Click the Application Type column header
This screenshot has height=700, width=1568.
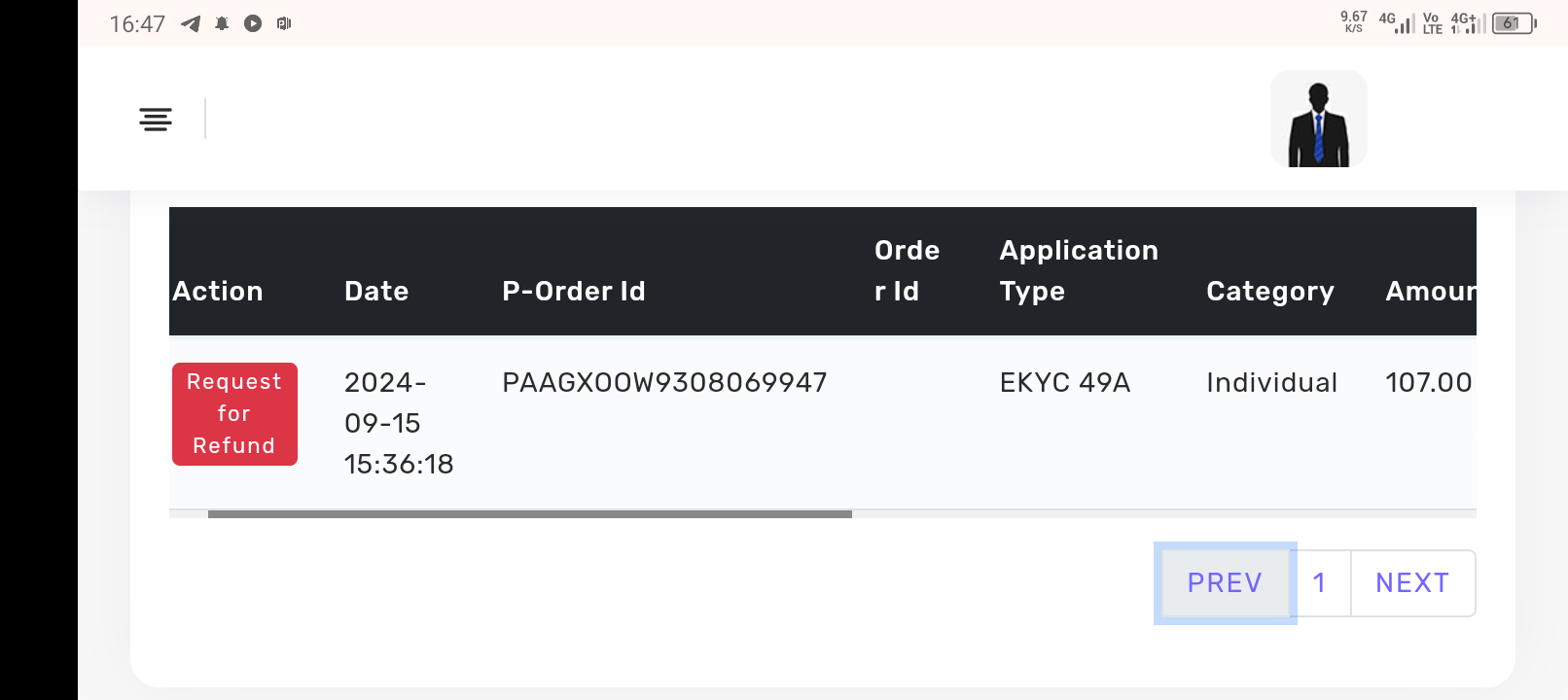[1079, 270]
